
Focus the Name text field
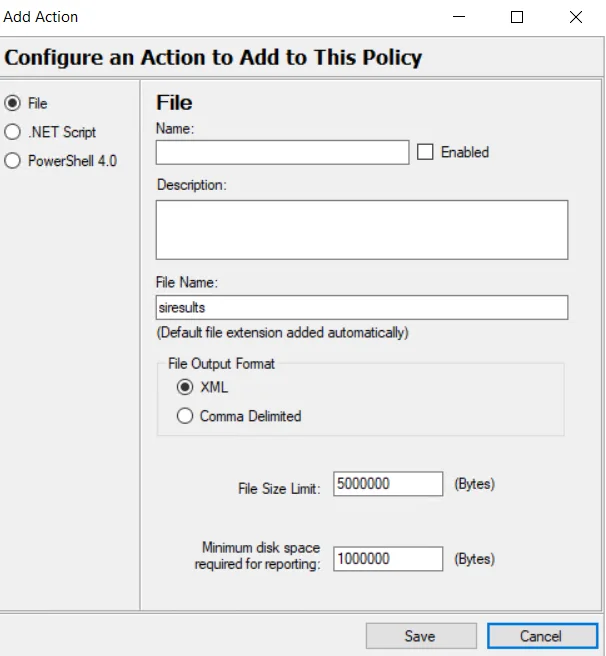pyautogui.click(x=282, y=152)
